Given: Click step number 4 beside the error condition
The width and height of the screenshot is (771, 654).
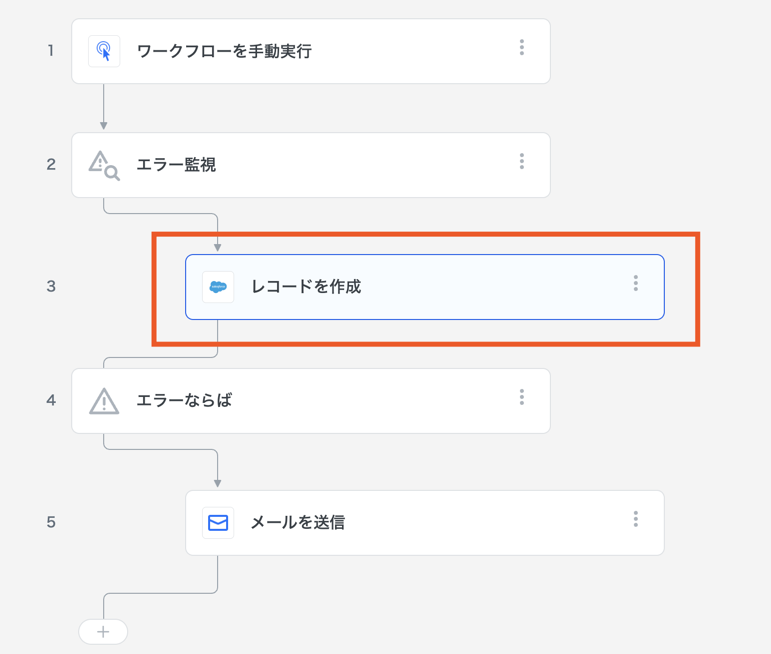Looking at the screenshot, I should [x=51, y=401].
